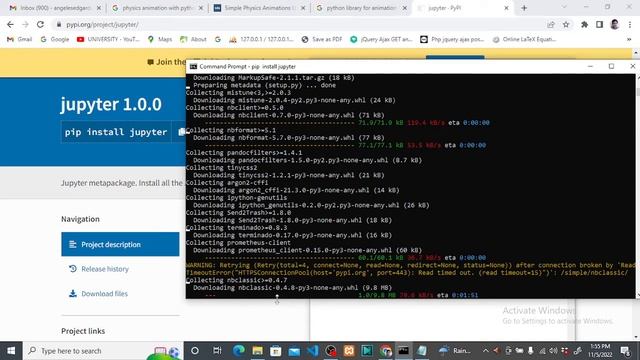Launch Microsoft Edge from taskbar
The height and width of the screenshot is (360, 640).
click(239, 351)
